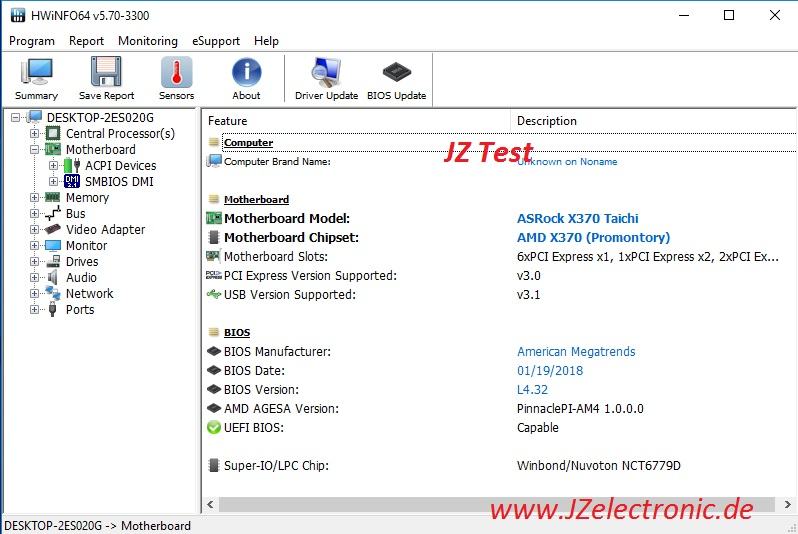The image size is (798, 534).
Task: Click the BIOS version L4.32 value
Action: pyautogui.click(x=532, y=389)
